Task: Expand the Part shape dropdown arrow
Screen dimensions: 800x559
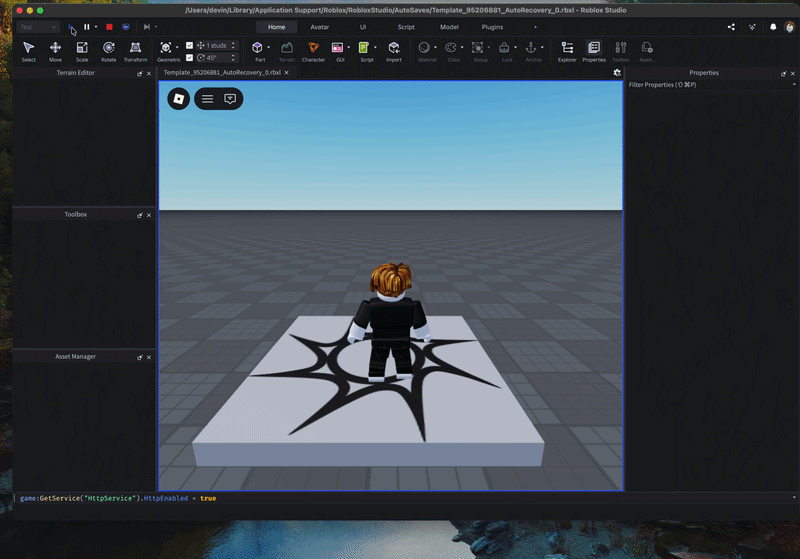Action: [x=269, y=47]
